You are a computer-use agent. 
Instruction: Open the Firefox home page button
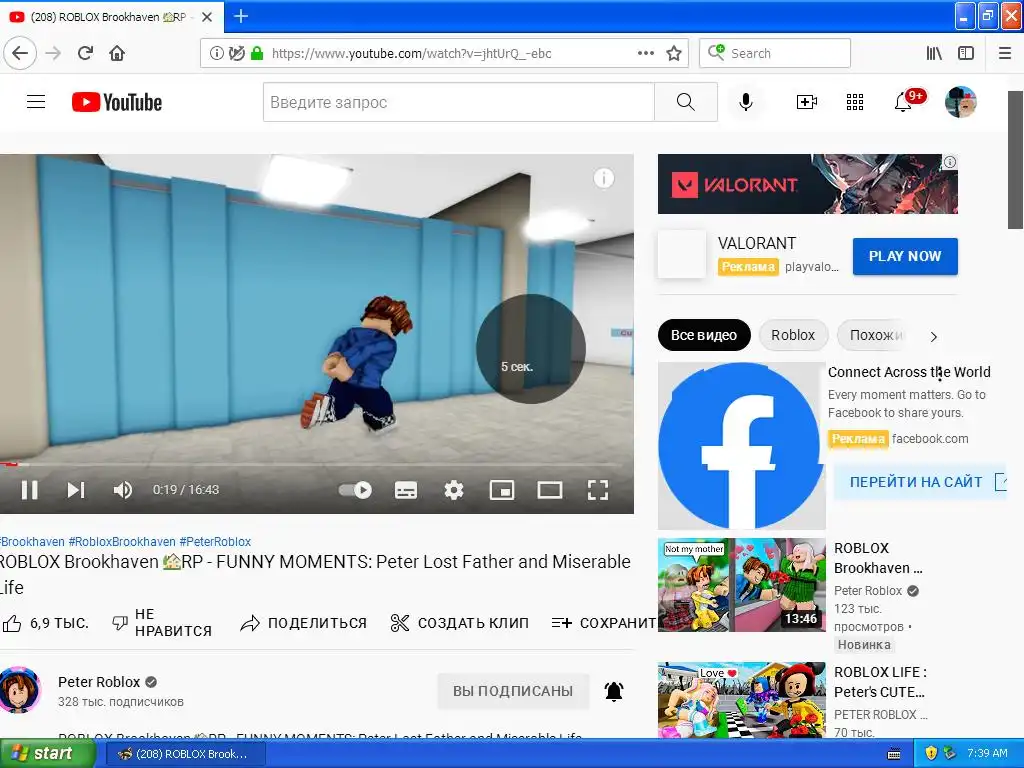(x=117, y=53)
